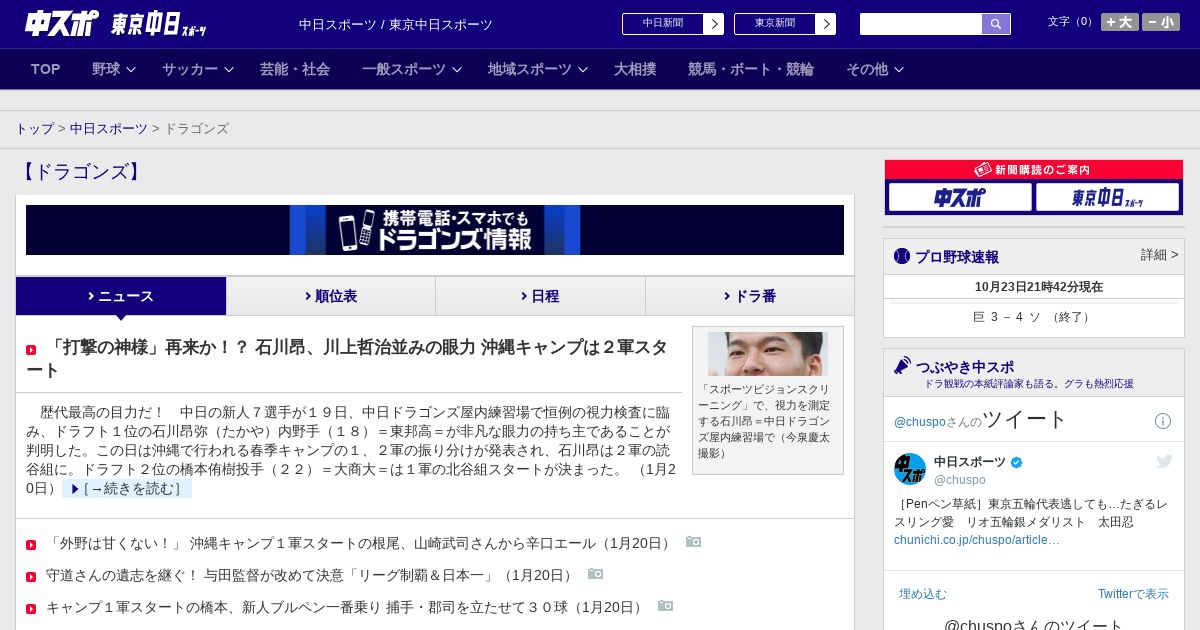
Task: Select the ニュース tab
Action: (121, 296)
